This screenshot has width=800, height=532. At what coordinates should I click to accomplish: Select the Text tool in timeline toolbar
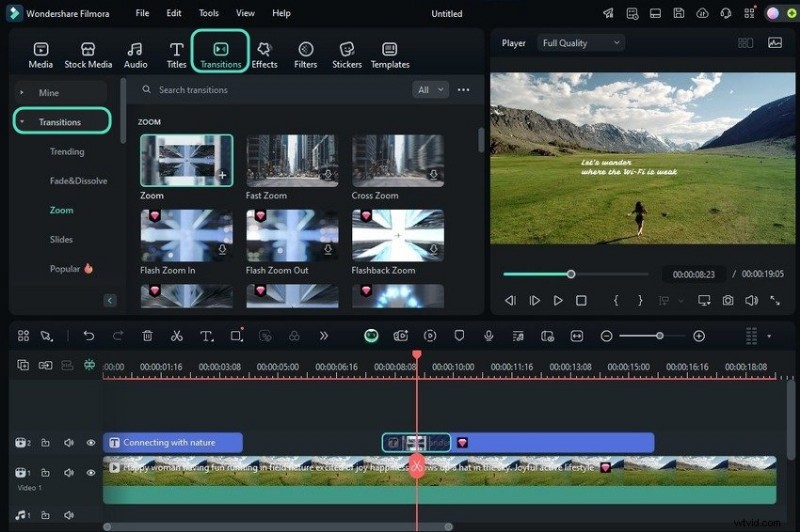pyautogui.click(x=206, y=336)
